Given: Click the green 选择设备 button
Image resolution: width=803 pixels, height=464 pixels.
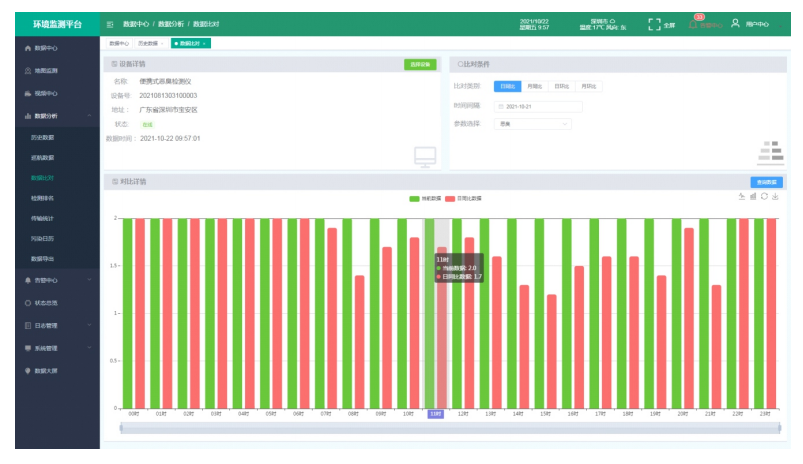Looking at the screenshot, I should (x=420, y=64).
